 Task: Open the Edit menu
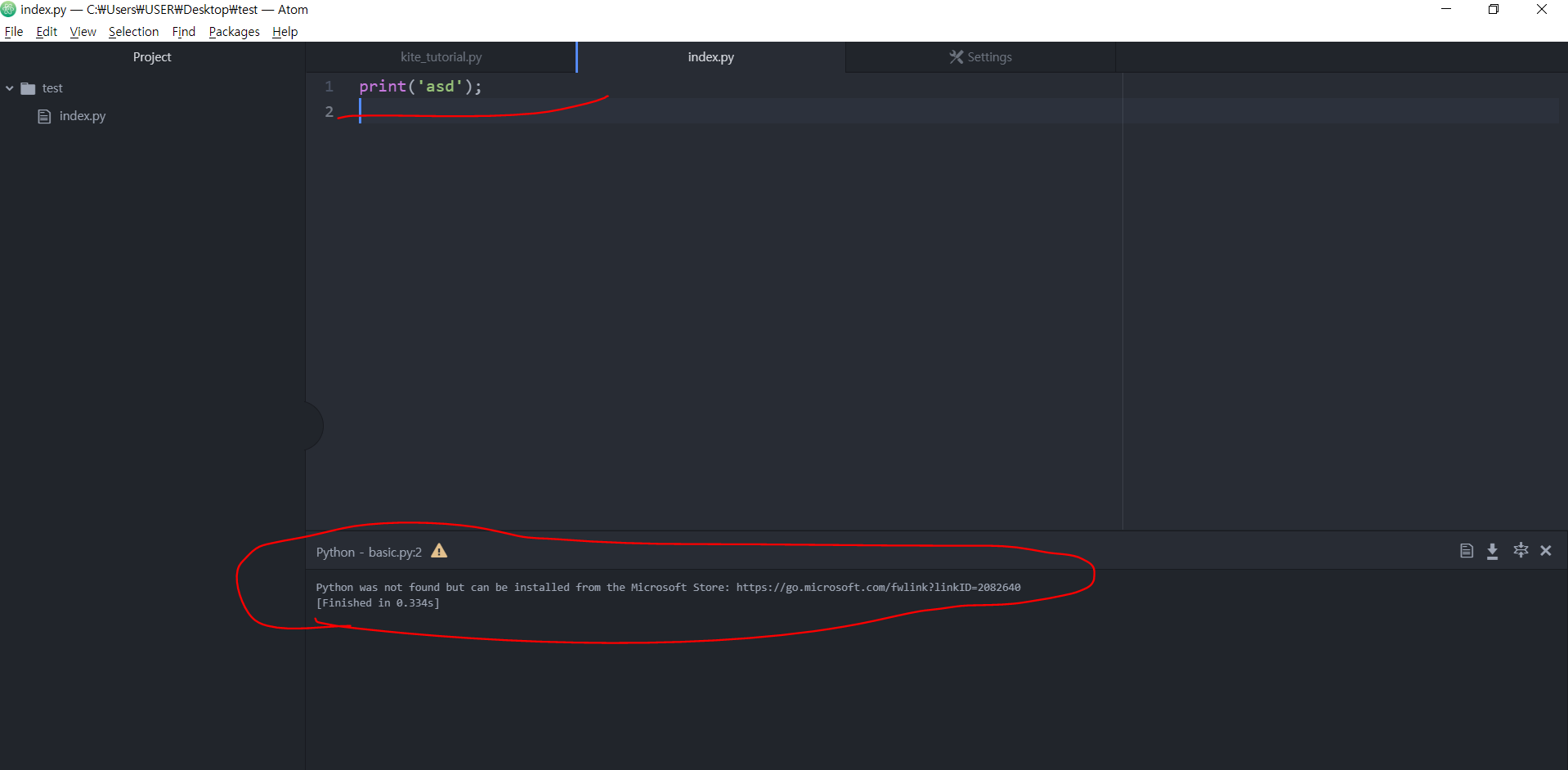(47, 32)
